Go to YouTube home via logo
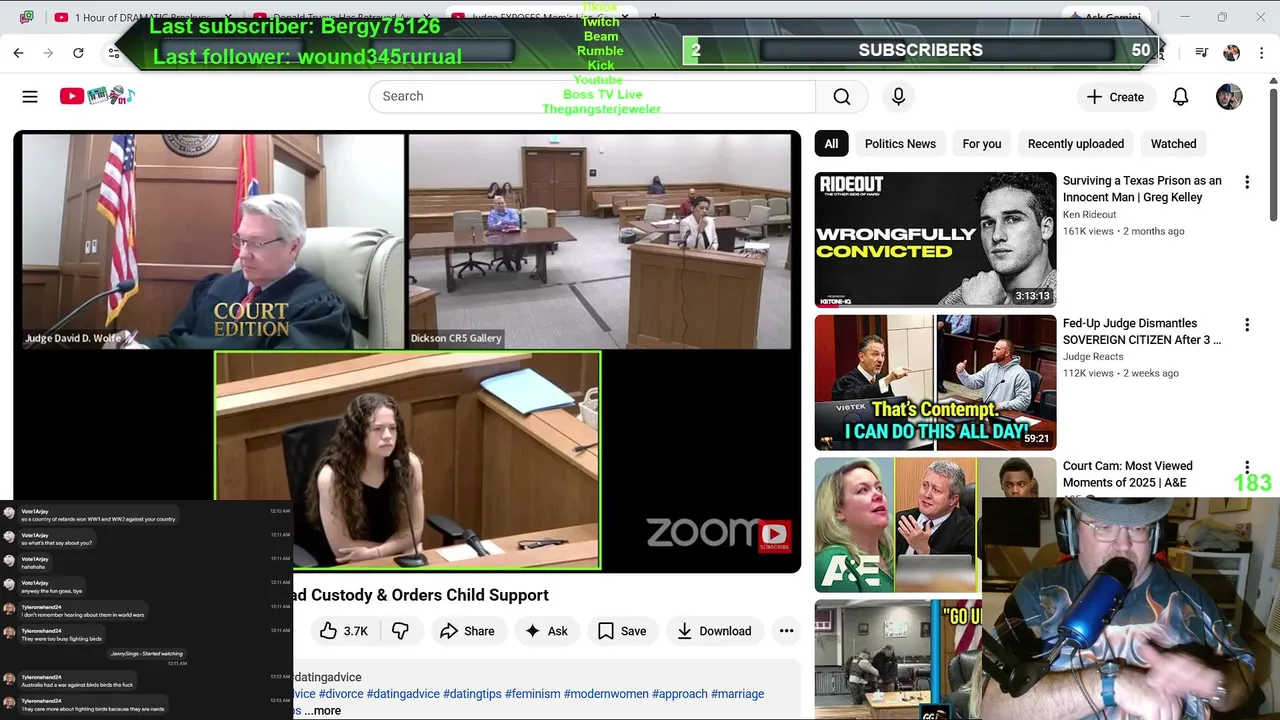The width and height of the screenshot is (1280, 720). pos(97,96)
